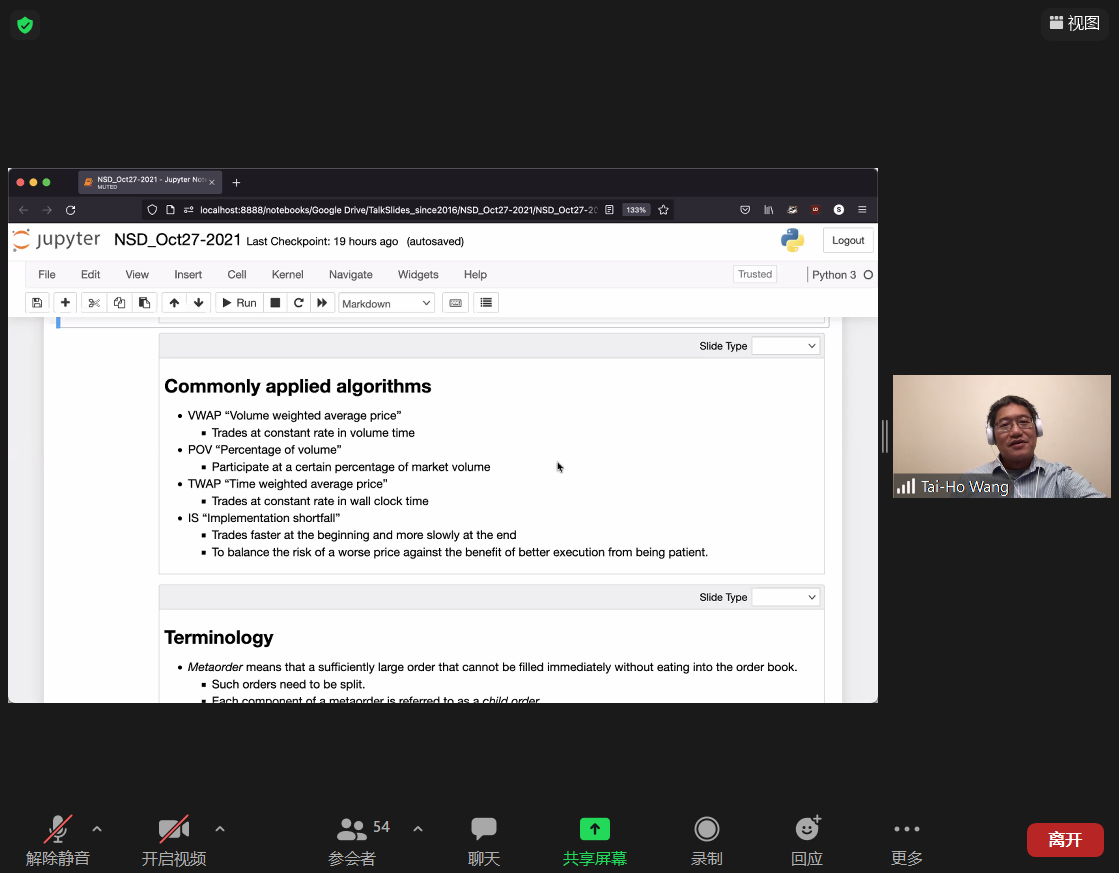Log out of Jupyter

click(x=848, y=241)
